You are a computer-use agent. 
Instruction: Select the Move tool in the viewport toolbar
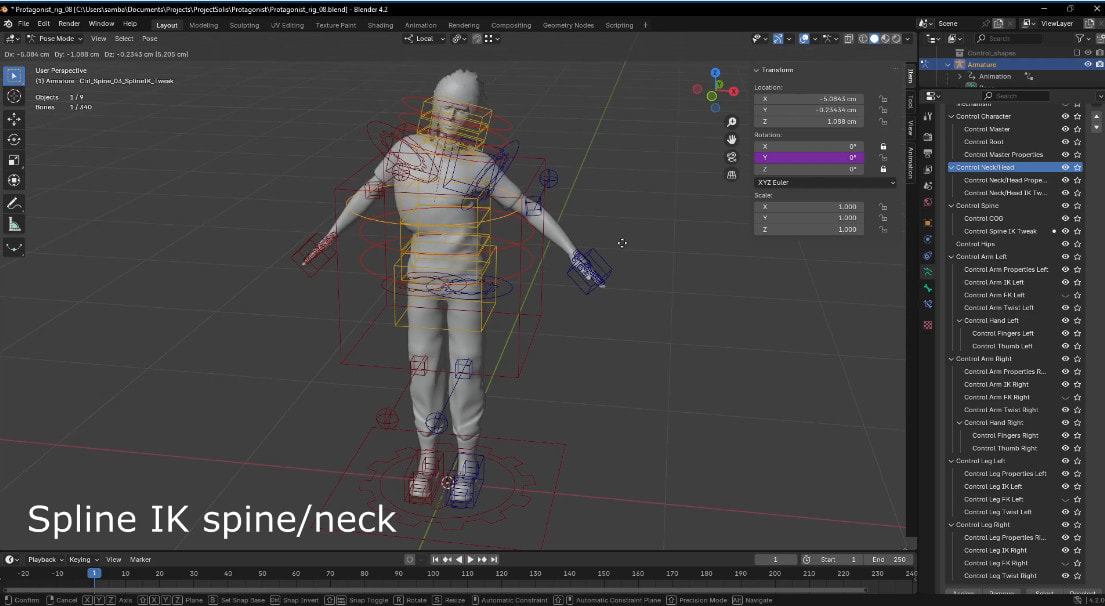pyautogui.click(x=14, y=118)
